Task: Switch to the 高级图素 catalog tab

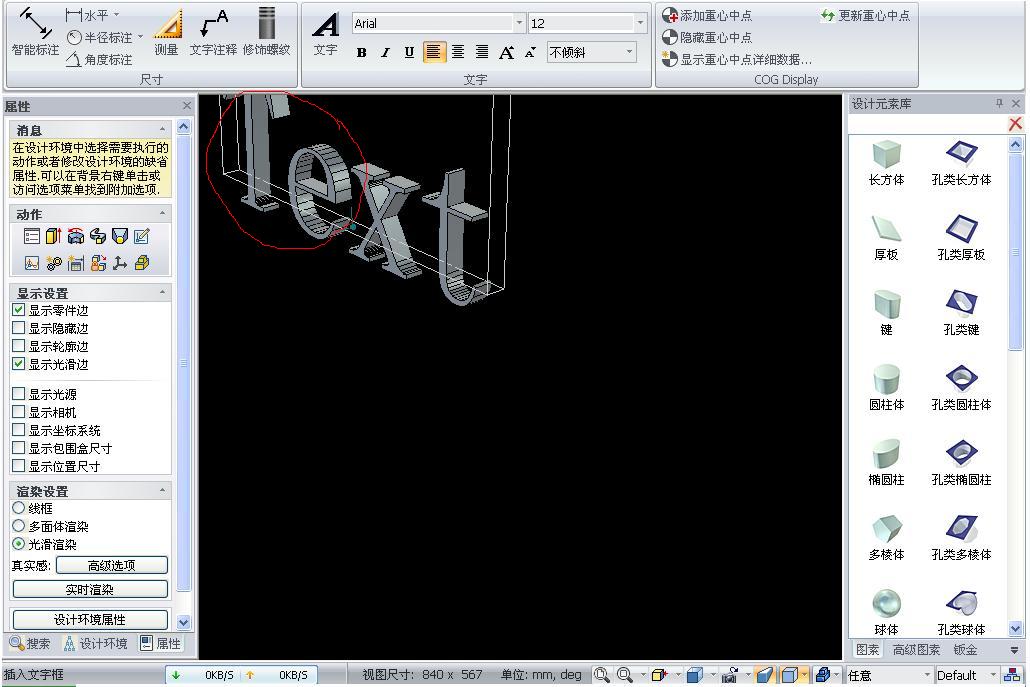Action: 916,650
